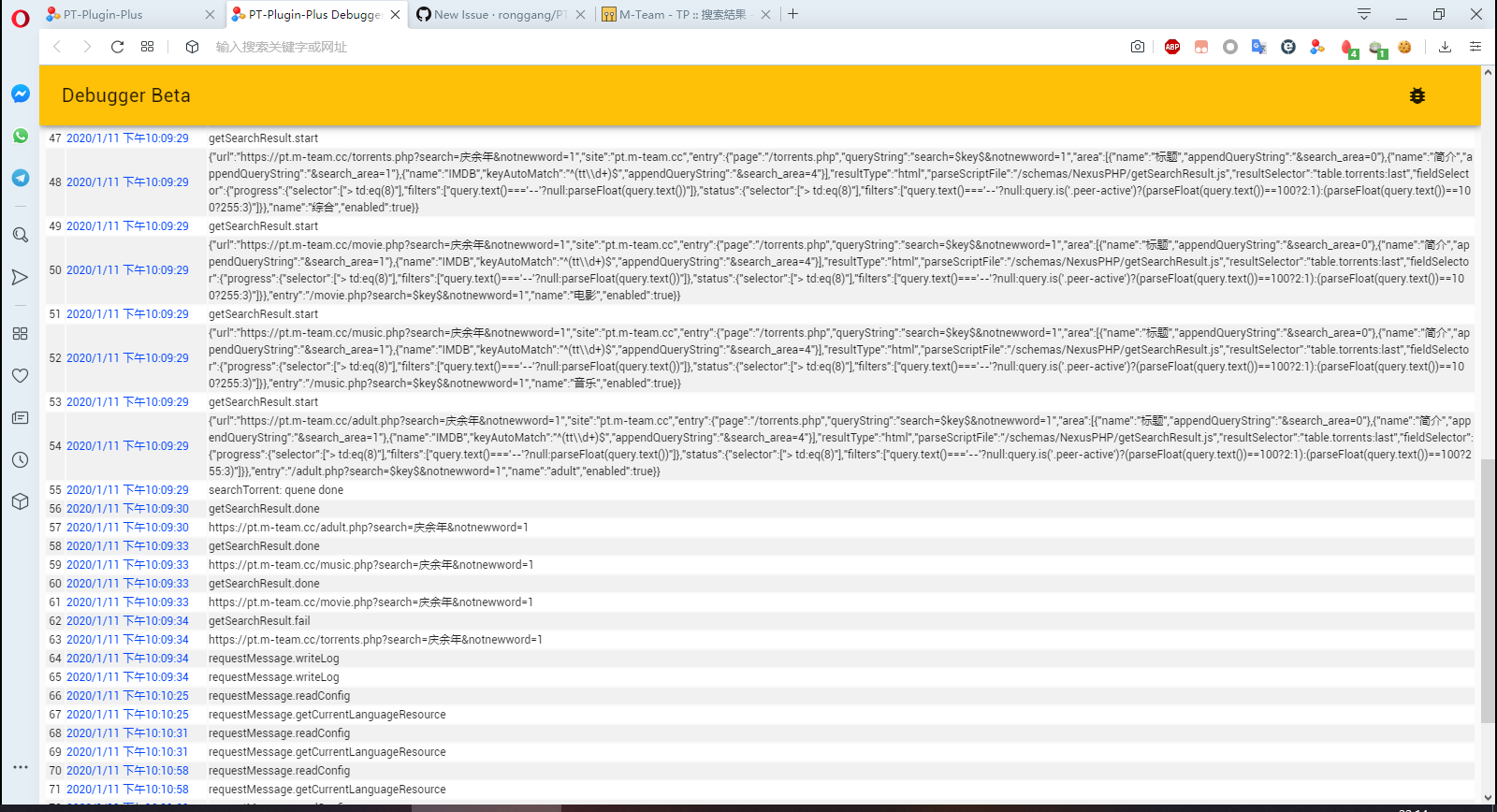Open Telegram from the sidebar

[21, 178]
